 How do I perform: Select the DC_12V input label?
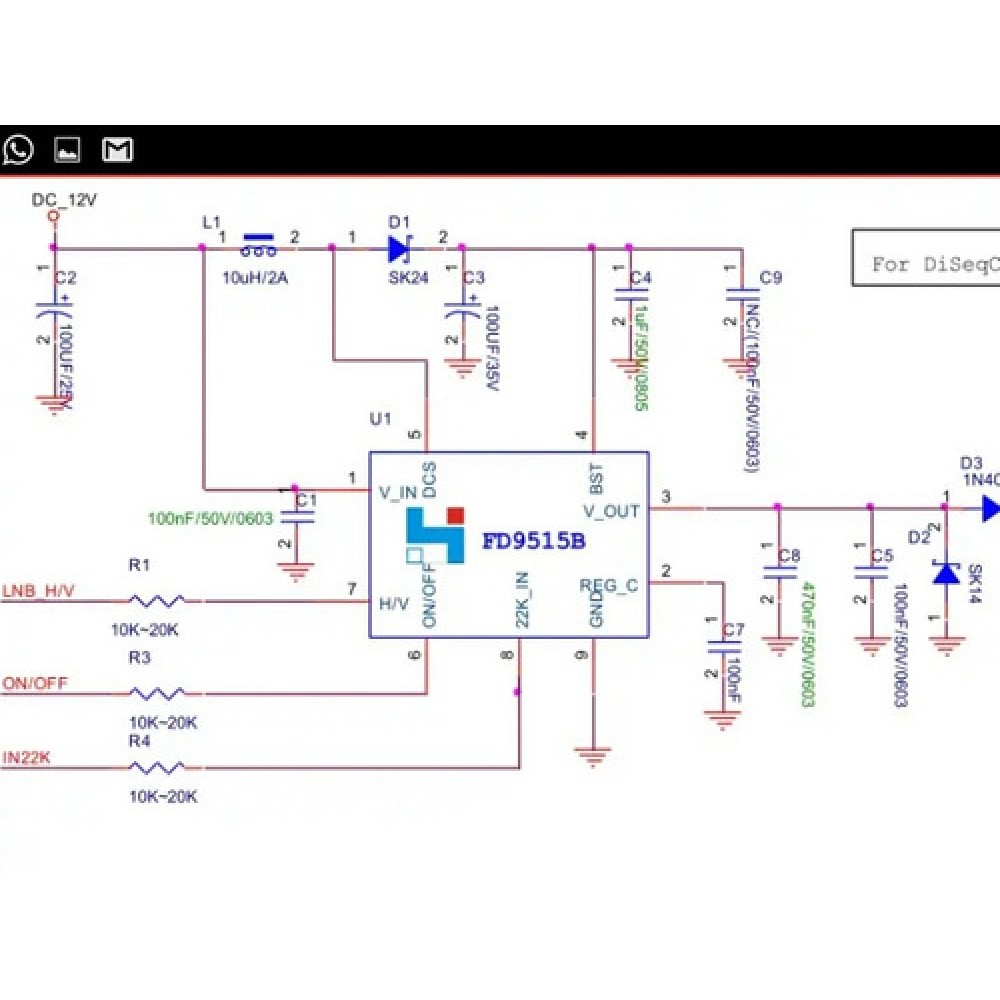[64, 200]
